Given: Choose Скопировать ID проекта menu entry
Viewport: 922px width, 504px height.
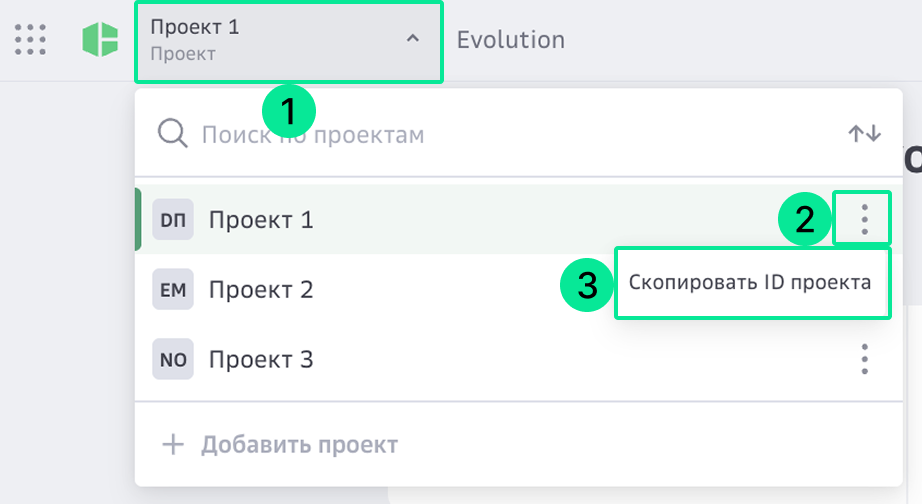Looking at the screenshot, I should (x=752, y=283).
